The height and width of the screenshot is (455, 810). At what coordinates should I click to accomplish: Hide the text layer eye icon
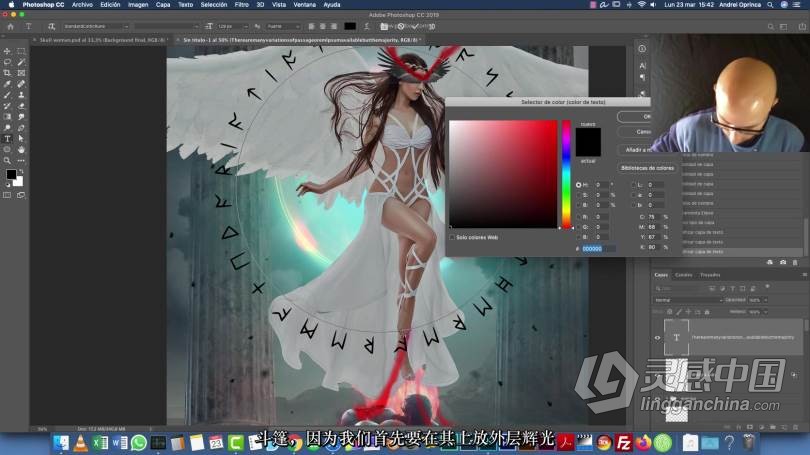pyautogui.click(x=658, y=338)
